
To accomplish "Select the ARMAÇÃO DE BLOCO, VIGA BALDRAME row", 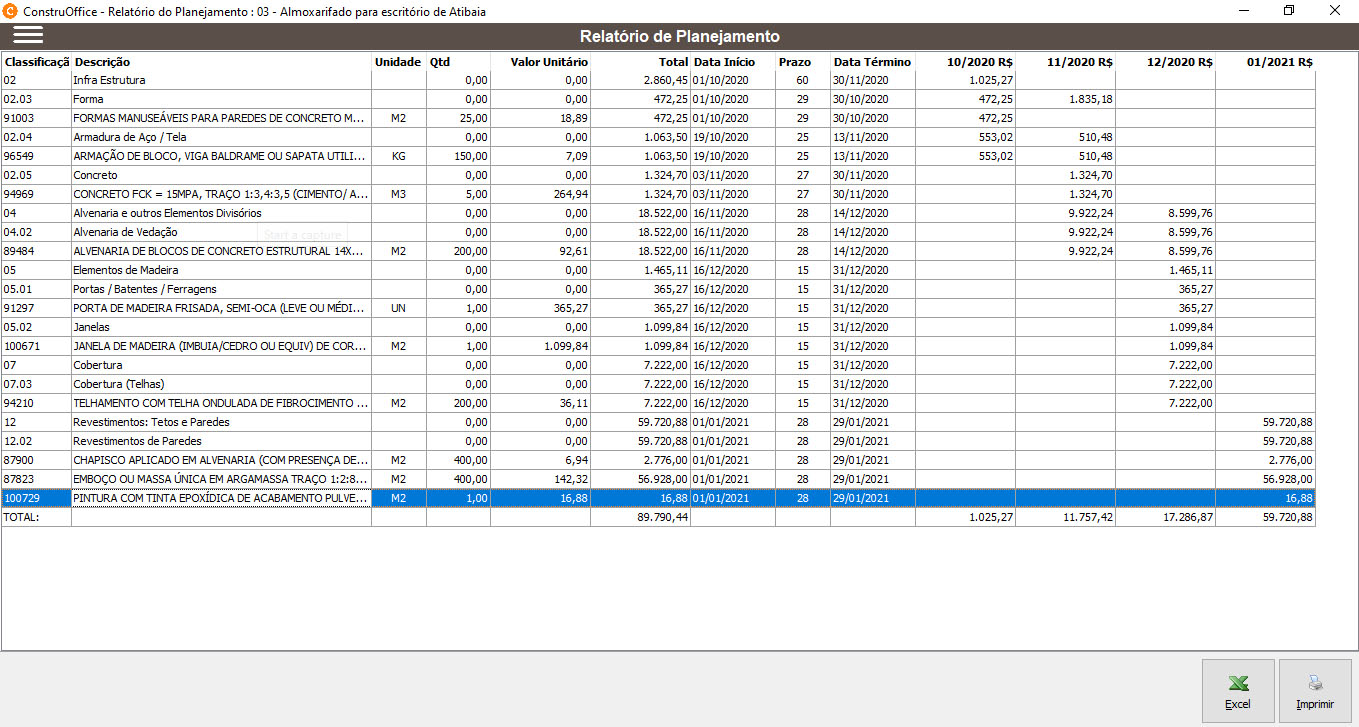I will 658,156.
